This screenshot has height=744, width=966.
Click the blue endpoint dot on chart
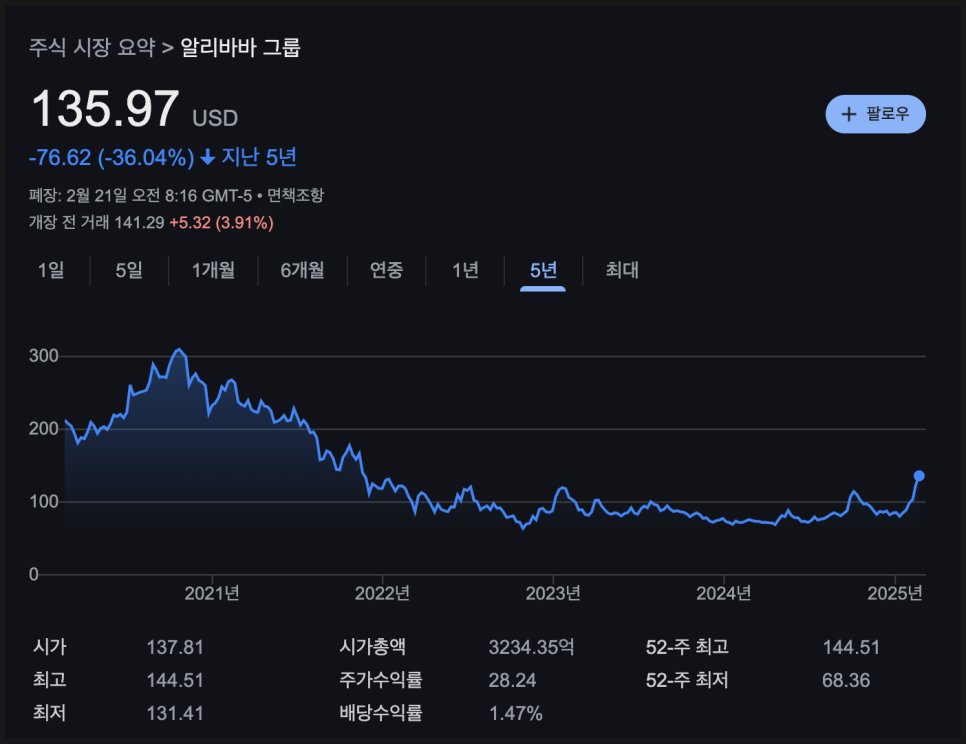tap(919, 475)
